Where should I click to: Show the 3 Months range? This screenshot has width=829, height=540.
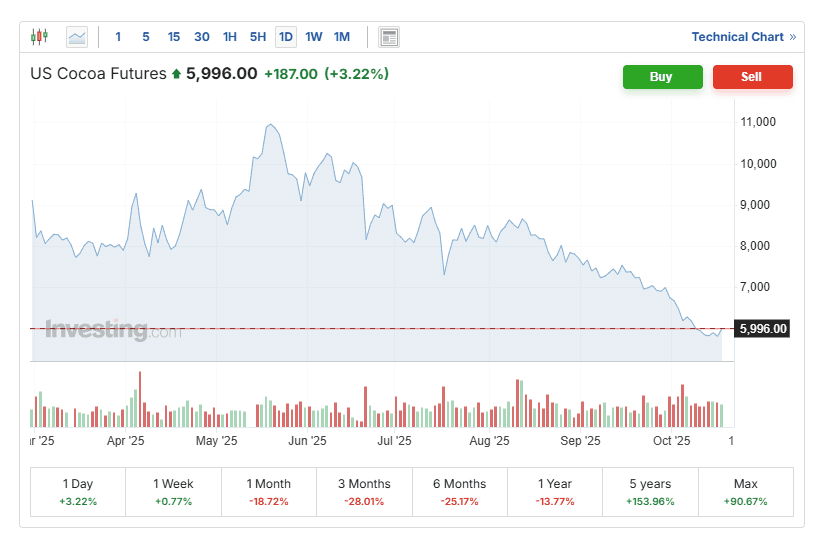click(364, 492)
